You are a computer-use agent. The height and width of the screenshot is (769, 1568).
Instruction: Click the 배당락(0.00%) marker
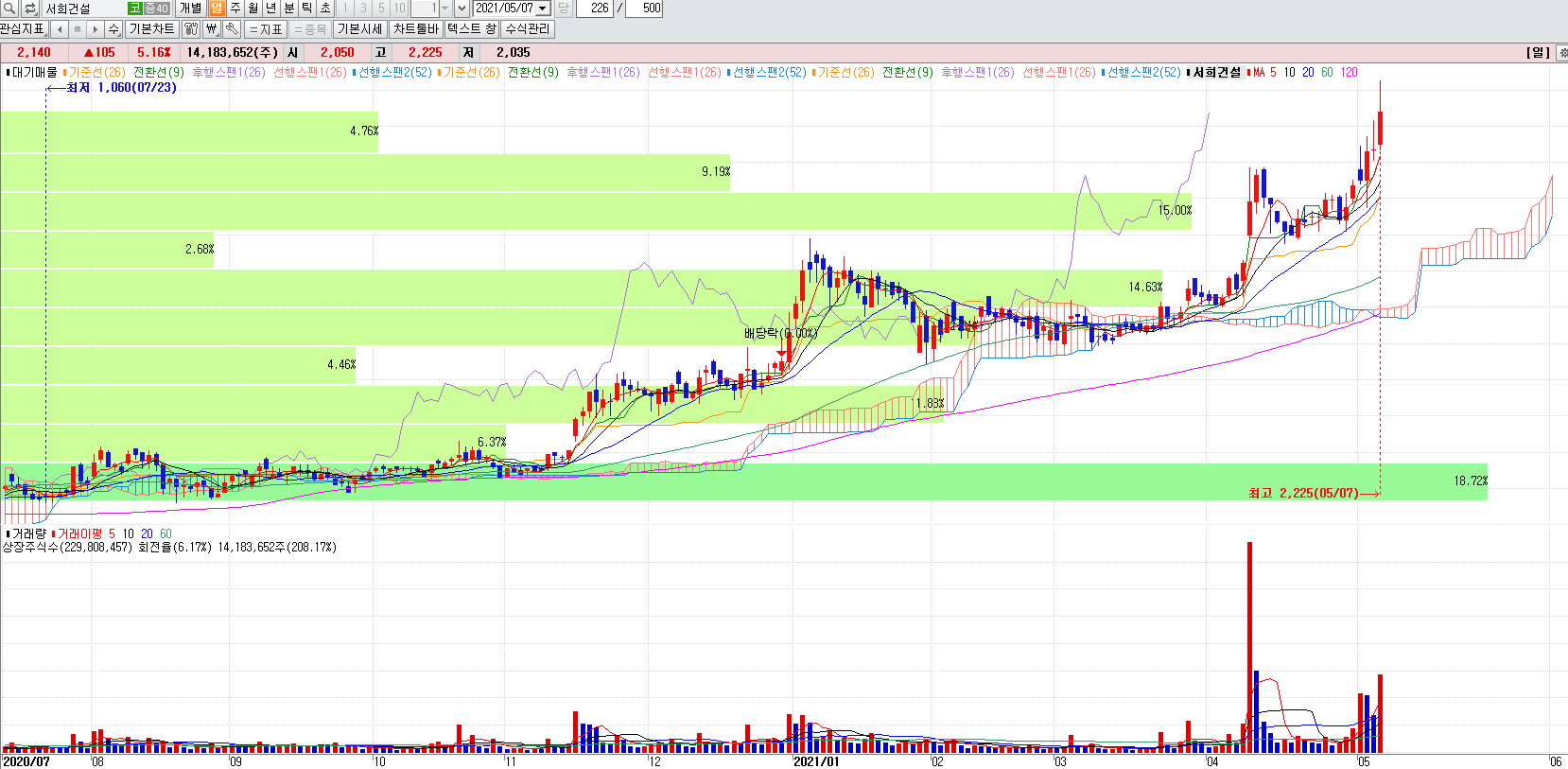(x=780, y=334)
